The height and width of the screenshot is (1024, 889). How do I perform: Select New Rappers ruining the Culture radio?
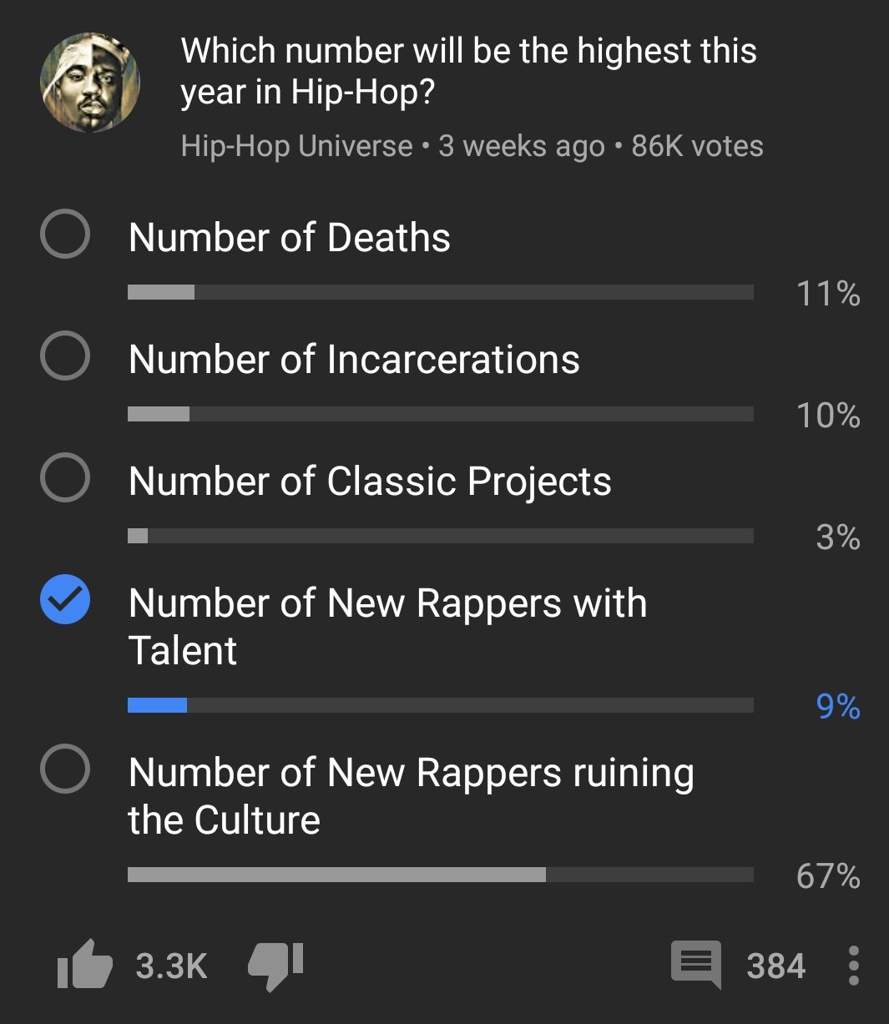coord(65,769)
